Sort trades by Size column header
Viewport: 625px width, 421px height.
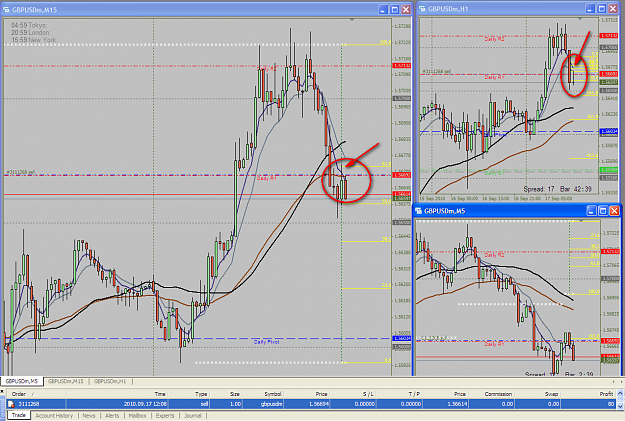(226, 394)
